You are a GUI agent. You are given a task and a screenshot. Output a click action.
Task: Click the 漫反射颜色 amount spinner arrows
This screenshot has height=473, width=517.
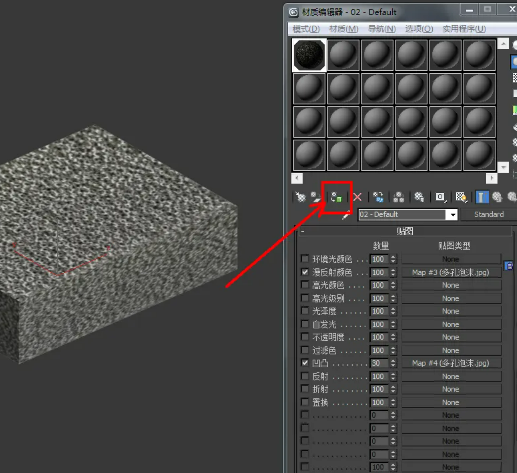(393, 272)
